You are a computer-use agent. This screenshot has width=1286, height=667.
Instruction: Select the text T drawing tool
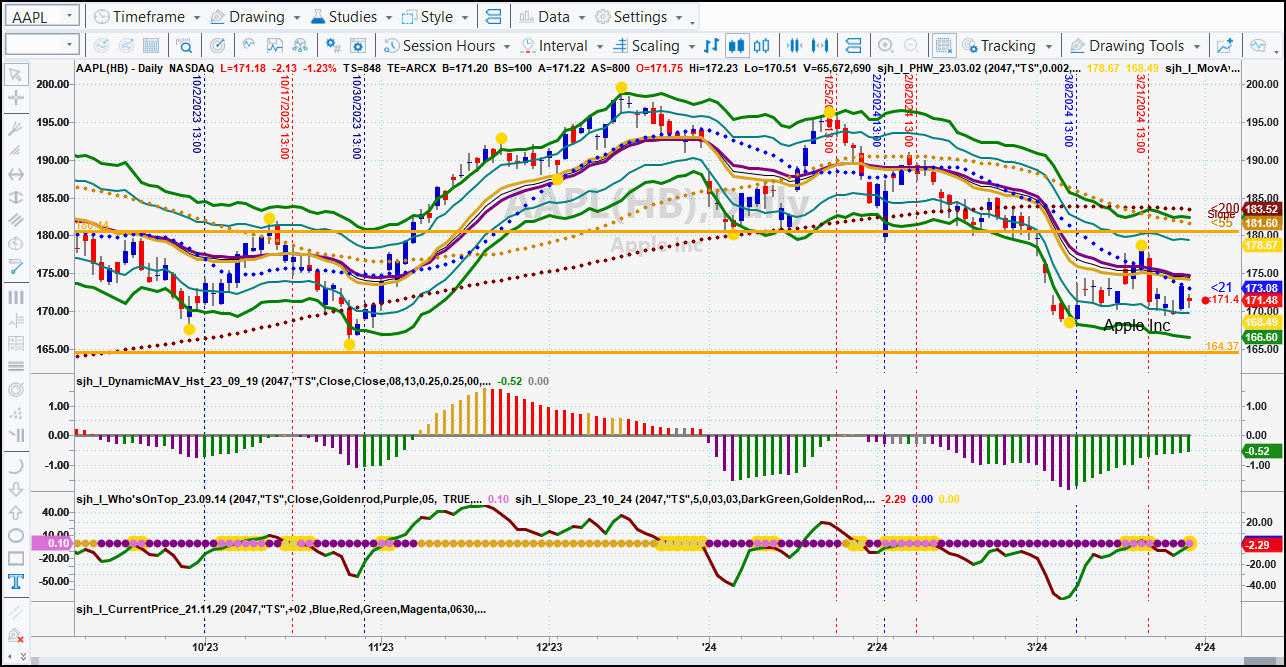(x=15, y=582)
